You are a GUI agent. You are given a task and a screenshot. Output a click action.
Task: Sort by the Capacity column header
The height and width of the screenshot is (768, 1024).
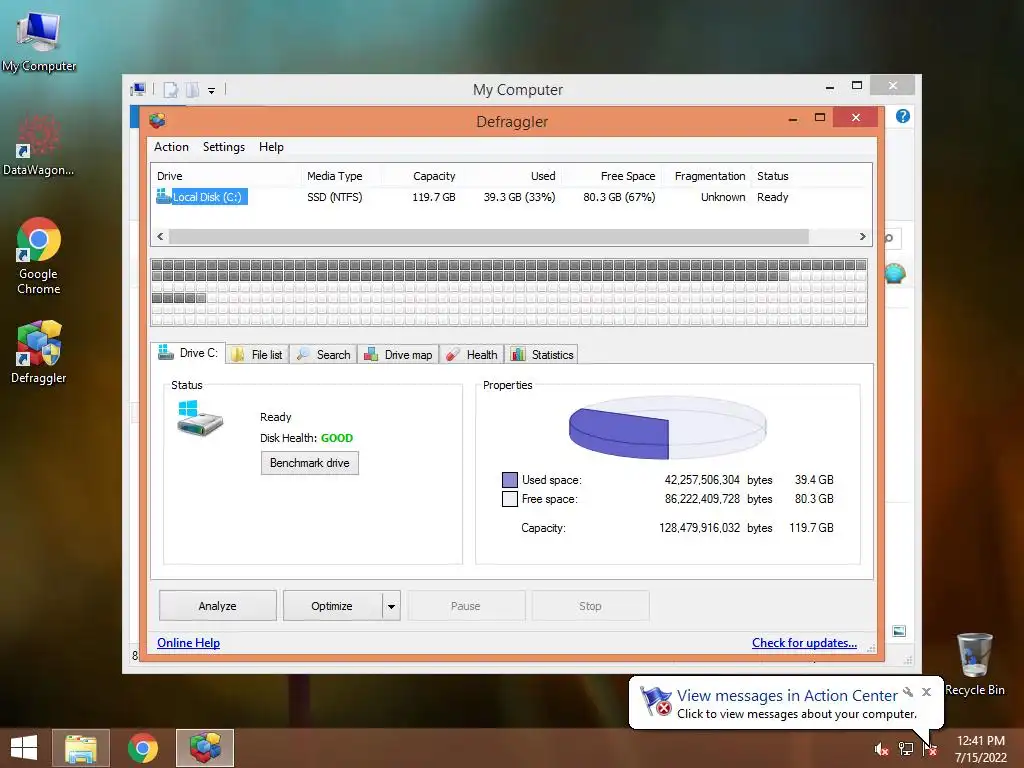coord(434,176)
